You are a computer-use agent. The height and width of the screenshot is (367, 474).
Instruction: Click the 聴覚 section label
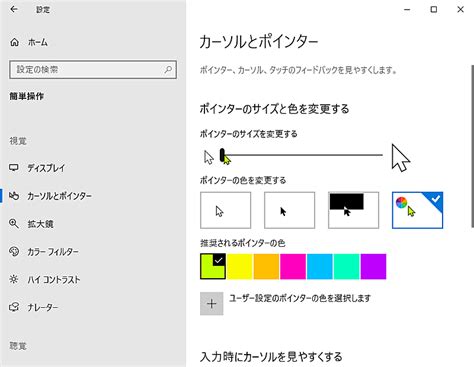18,346
